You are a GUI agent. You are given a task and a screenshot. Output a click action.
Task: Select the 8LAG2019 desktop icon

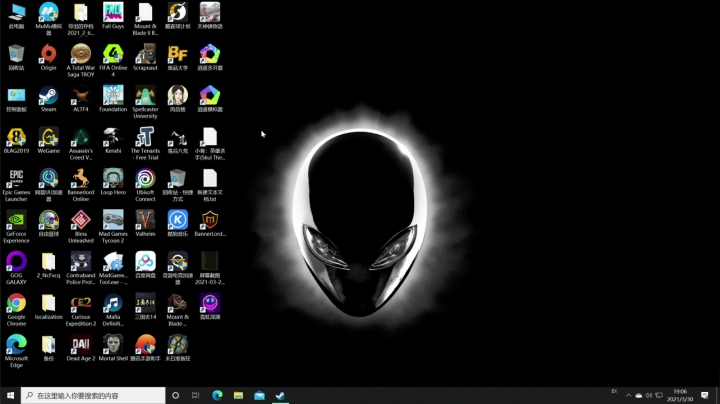[16, 140]
